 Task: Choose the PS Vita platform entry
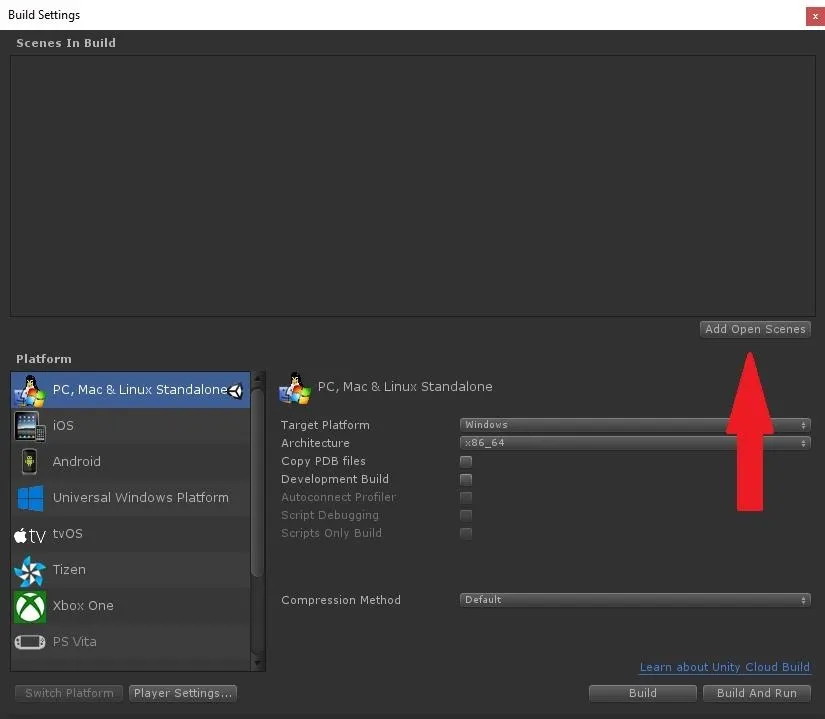point(130,642)
